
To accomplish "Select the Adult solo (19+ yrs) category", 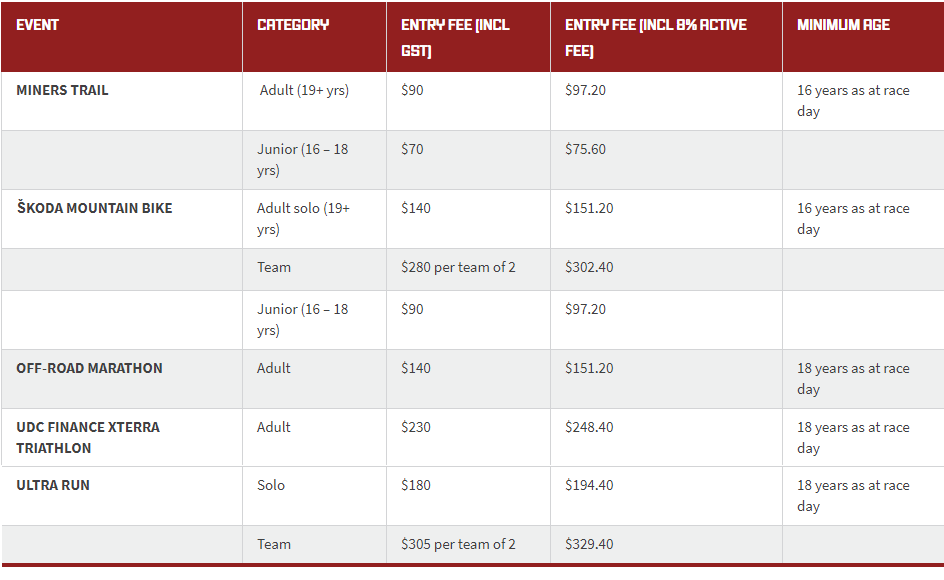I will [303, 219].
